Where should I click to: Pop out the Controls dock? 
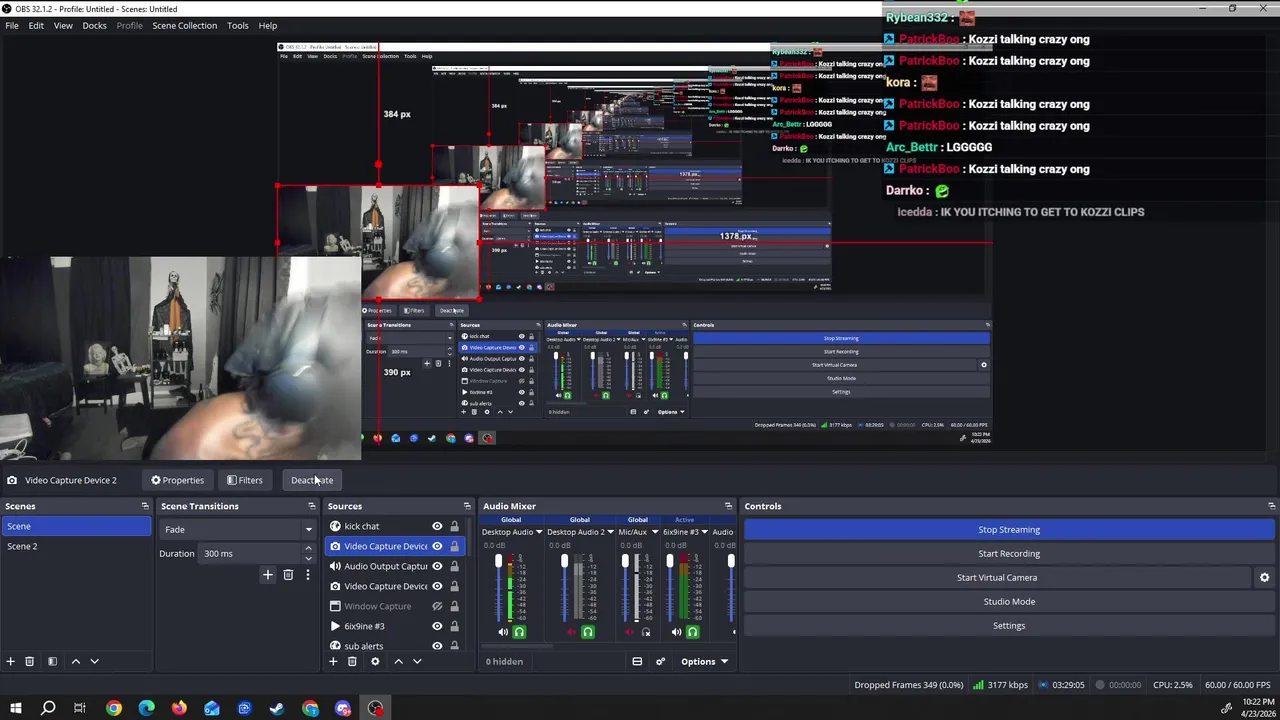point(1271,506)
